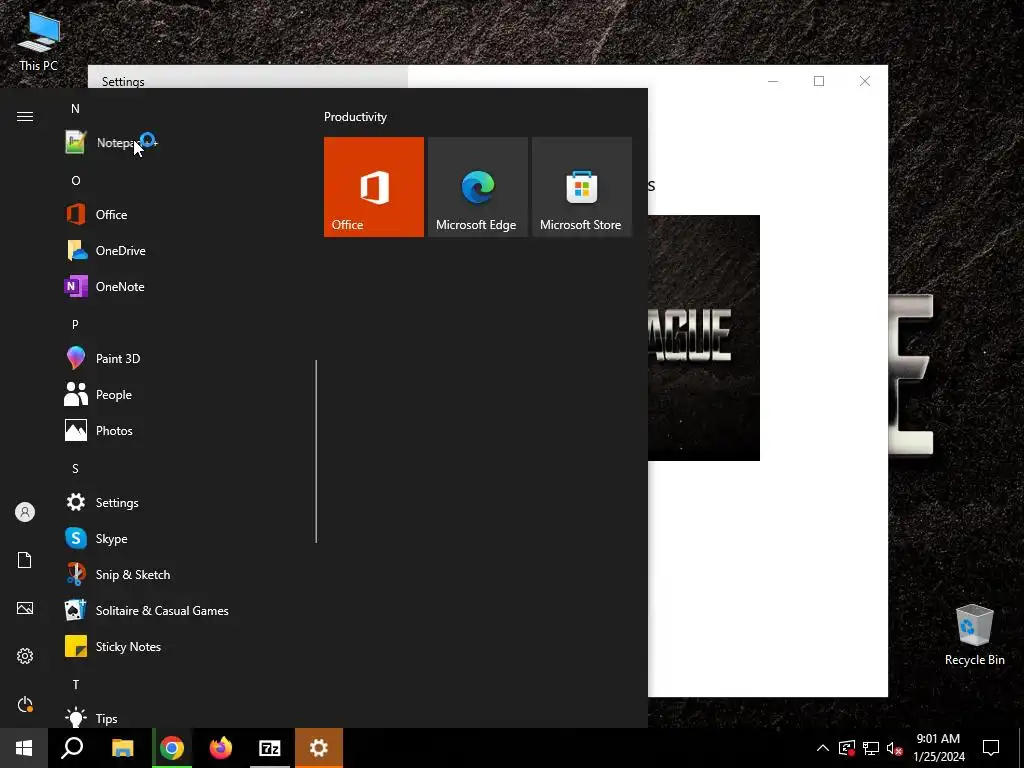Click the user account icon in Start sidebar
1024x768 pixels.
(x=25, y=512)
